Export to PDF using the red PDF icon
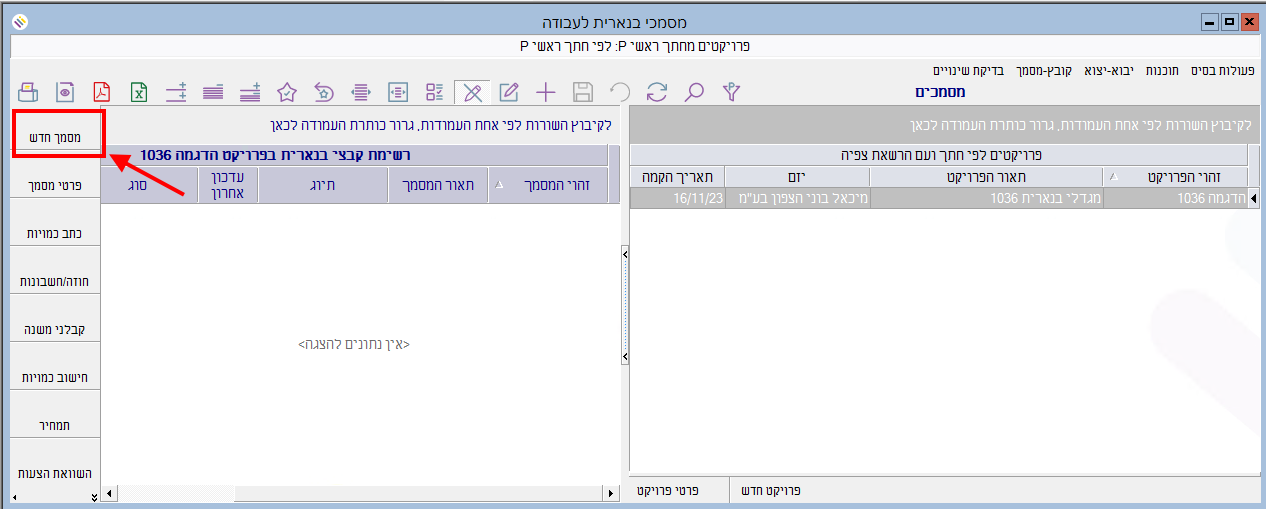 point(102,92)
